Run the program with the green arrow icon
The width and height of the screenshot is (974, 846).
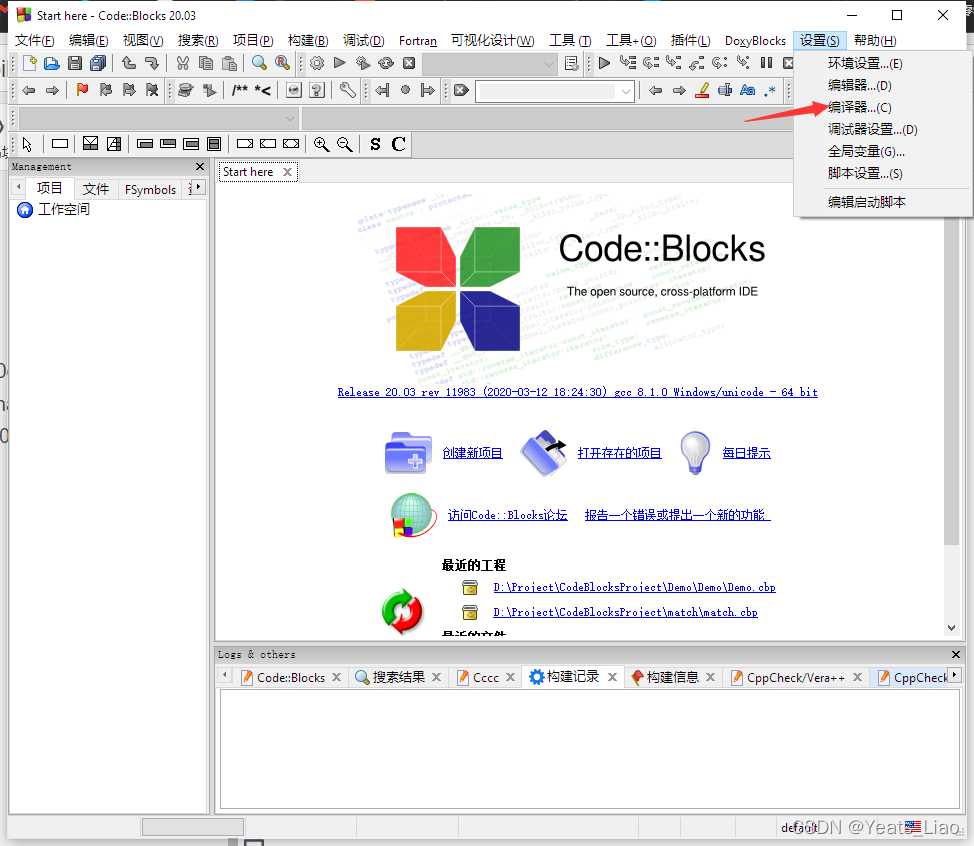[339, 63]
